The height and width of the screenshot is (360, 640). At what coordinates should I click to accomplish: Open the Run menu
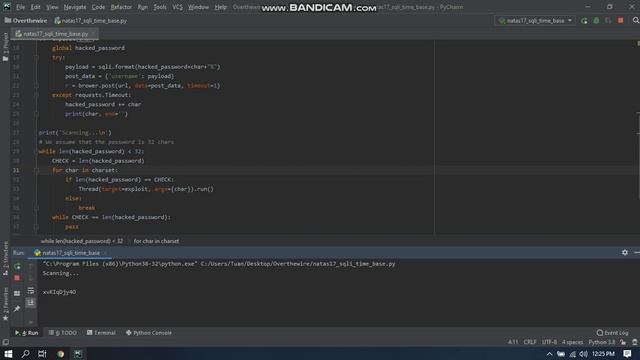(142, 7)
